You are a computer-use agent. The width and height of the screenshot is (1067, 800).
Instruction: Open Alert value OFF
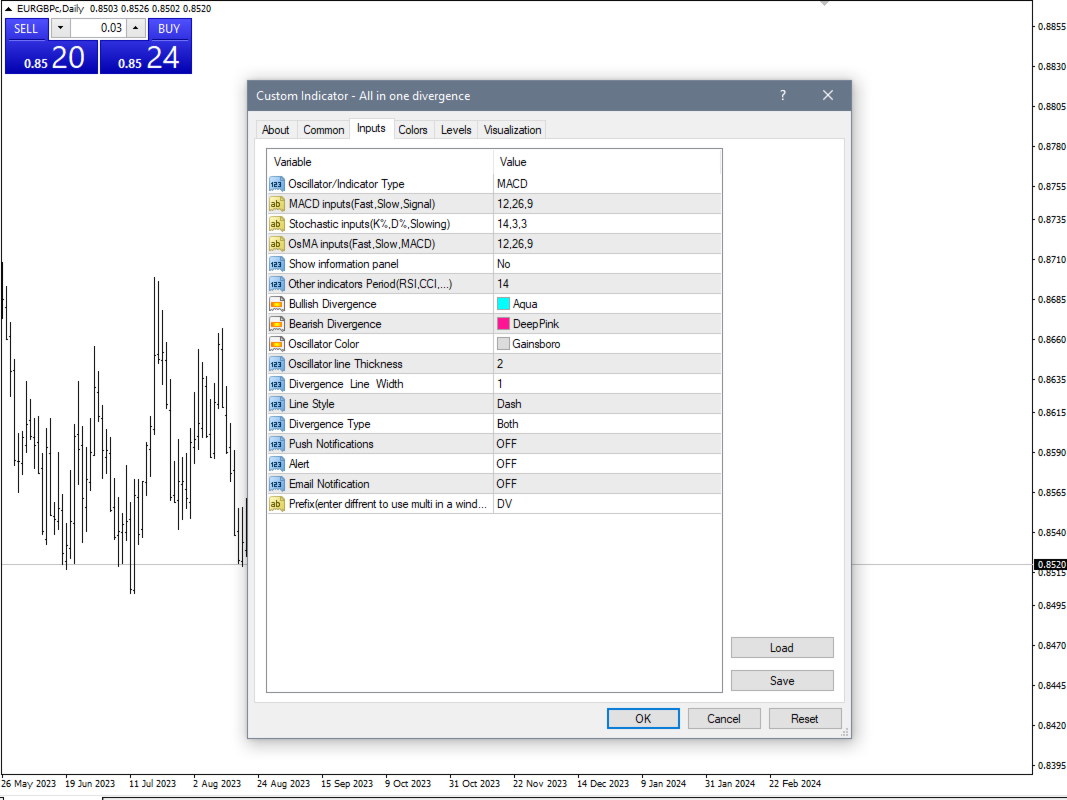pyautogui.click(x=607, y=464)
